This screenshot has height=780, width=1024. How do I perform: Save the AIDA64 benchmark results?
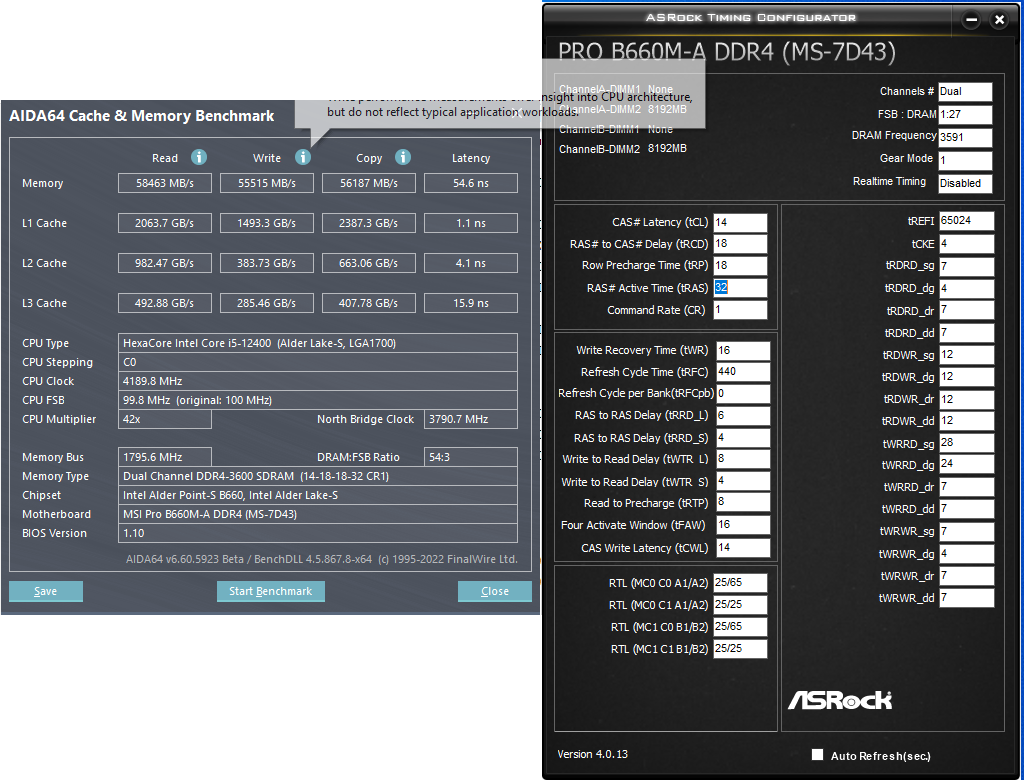click(x=46, y=591)
